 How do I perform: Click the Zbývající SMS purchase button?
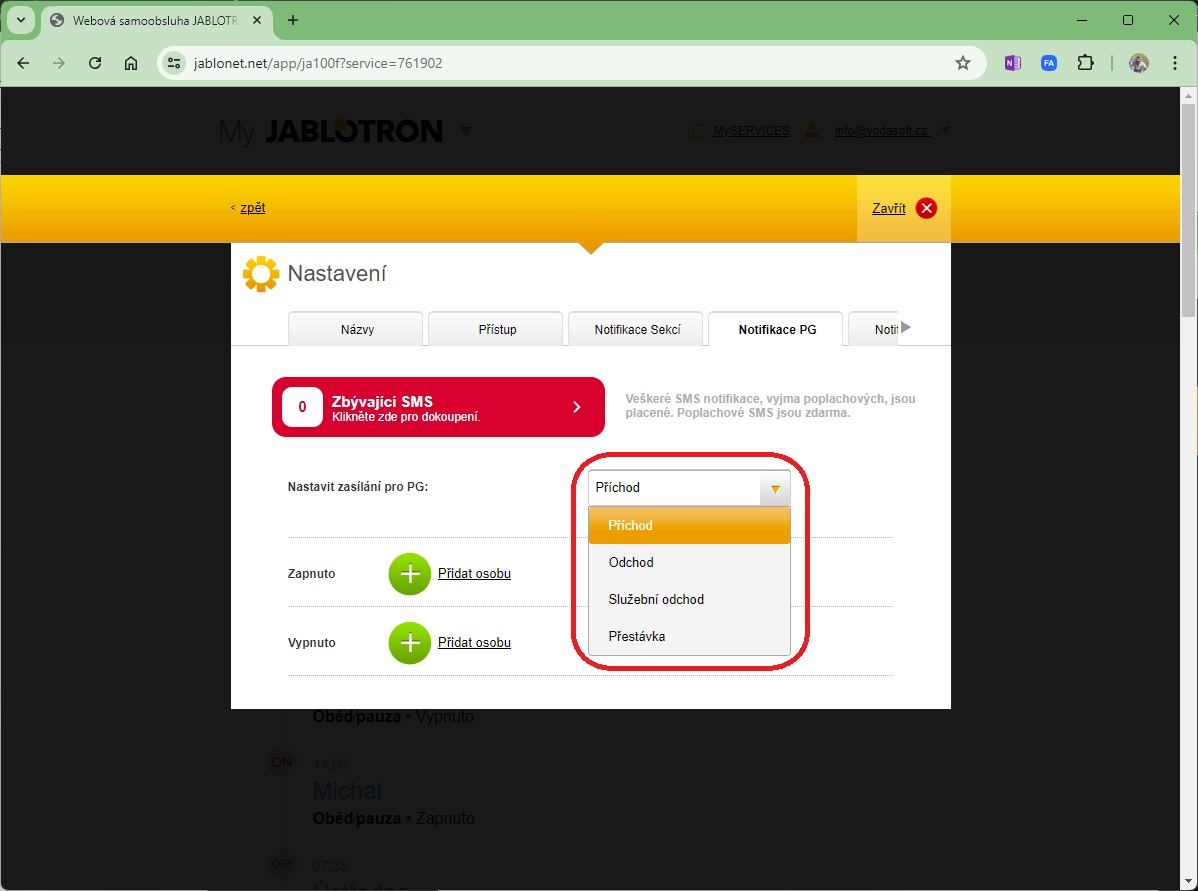click(x=438, y=407)
